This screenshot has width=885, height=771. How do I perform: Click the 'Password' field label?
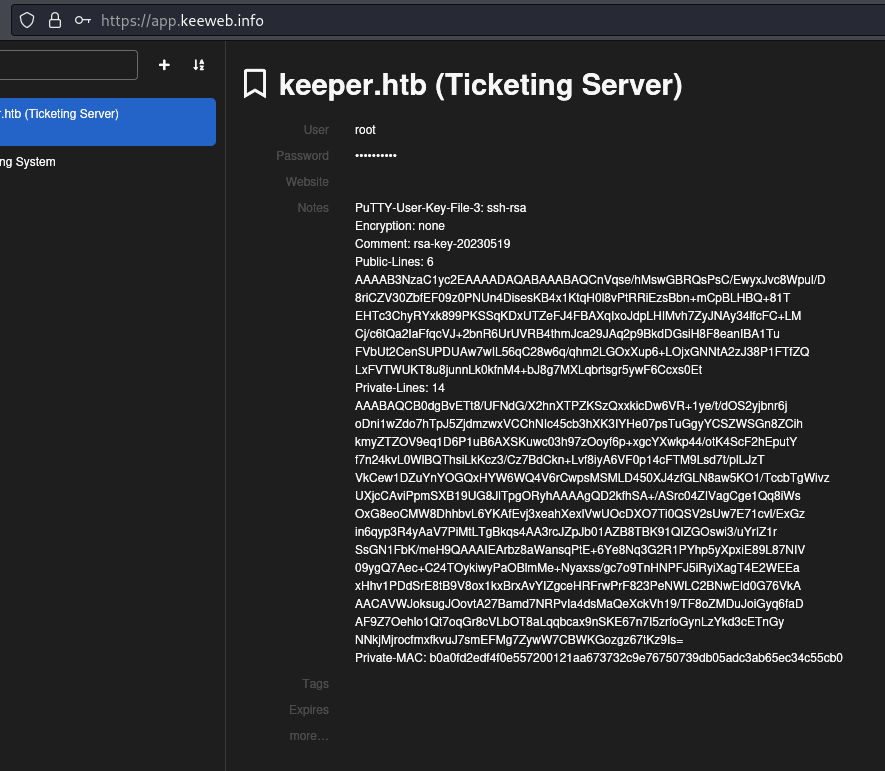[302, 156]
